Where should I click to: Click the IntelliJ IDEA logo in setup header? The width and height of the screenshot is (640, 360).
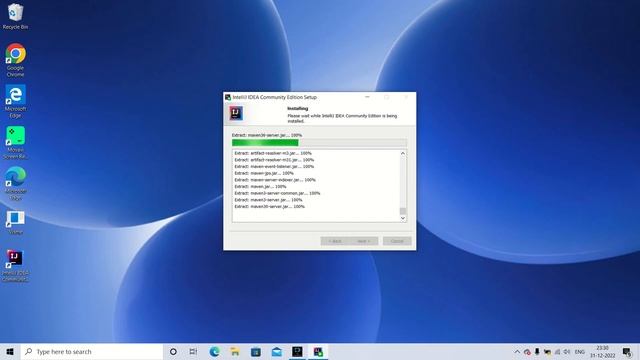click(x=236, y=113)
